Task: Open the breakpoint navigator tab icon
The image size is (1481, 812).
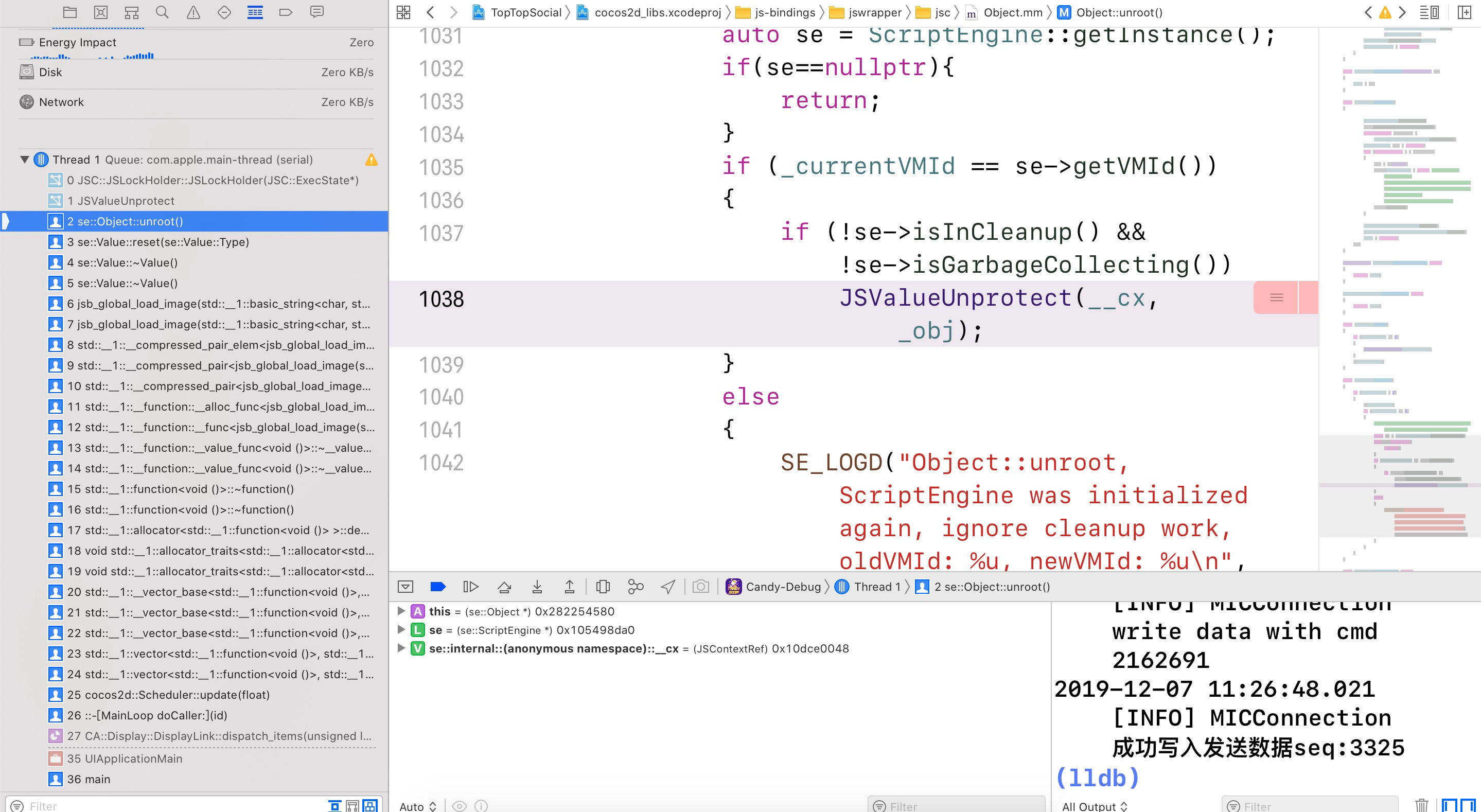Action: (286, 12)
